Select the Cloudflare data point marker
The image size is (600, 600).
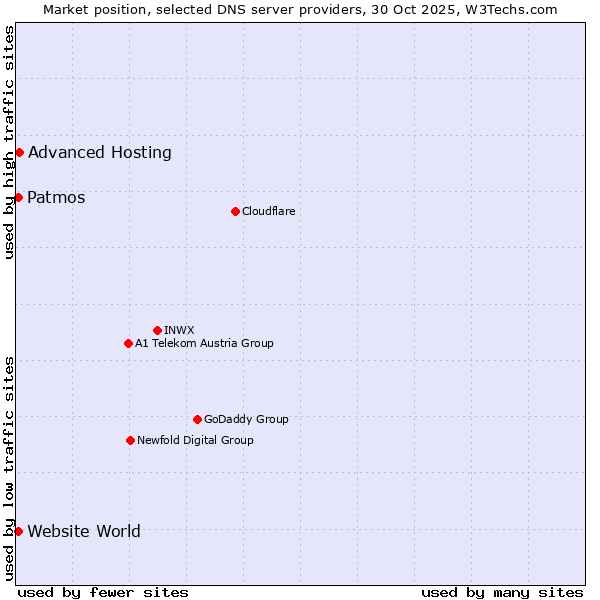235,211
